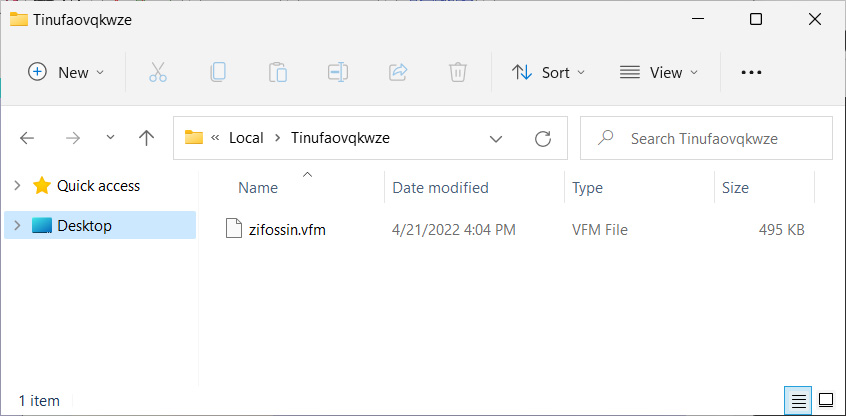Open the recent locations dropdown
The height and width of the screenshot is (416, 846).
click(110, 138)
